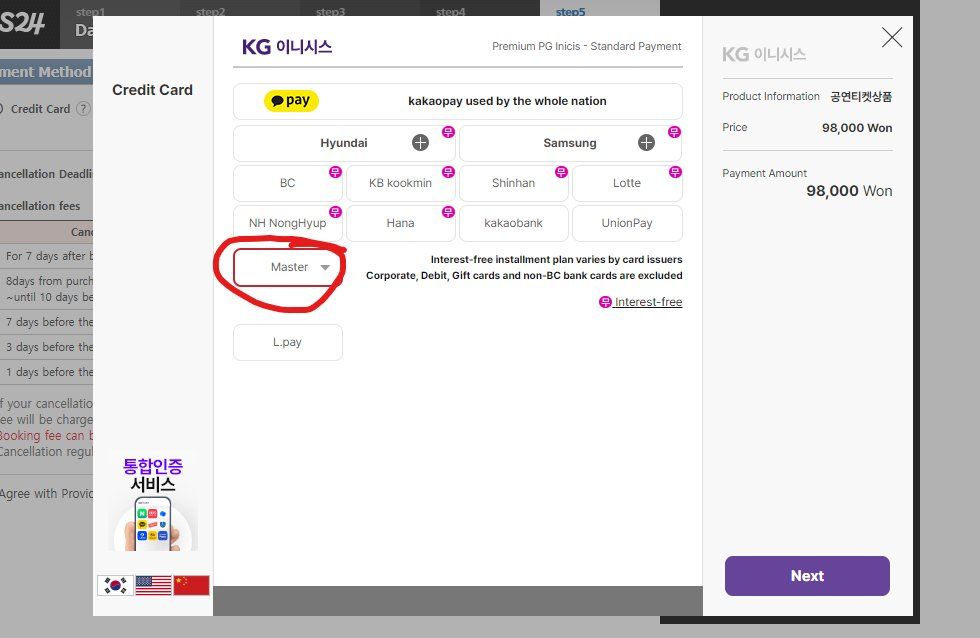This screenshot has width=980, height=638.
Task: Select Shinhan card
Action: pyautogui.click(x=514, y=183)
